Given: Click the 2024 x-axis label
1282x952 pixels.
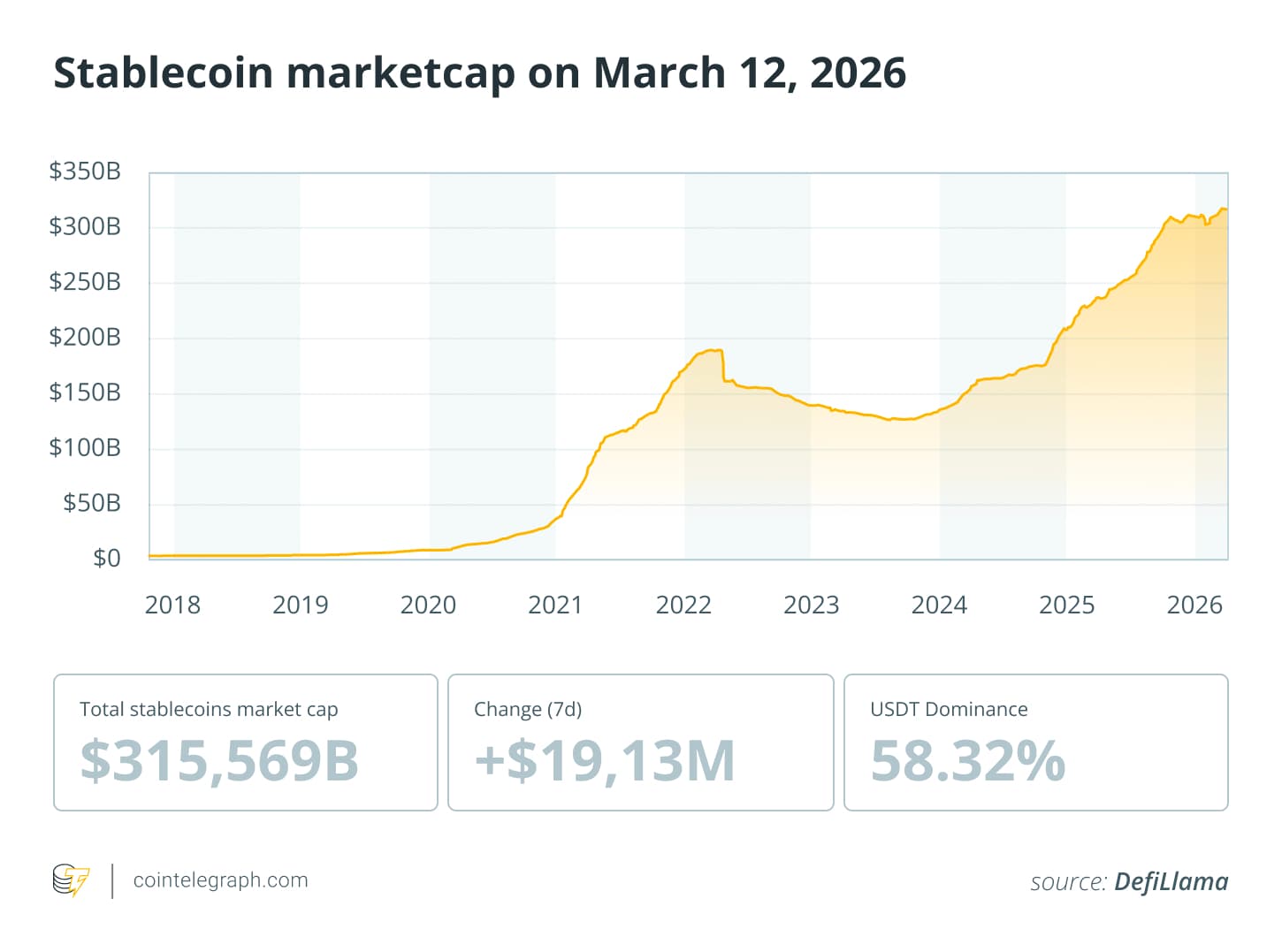Looking at the screenshot, I should click(939, 605).
